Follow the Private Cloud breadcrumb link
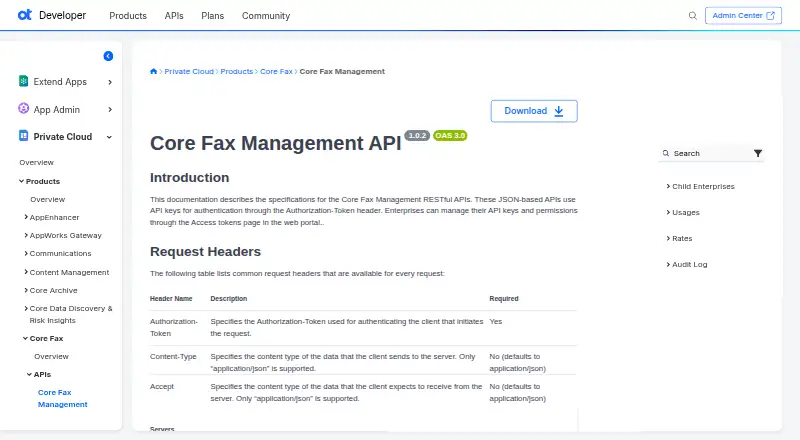Viewport: 800px width, 440px height. point(189,71)
